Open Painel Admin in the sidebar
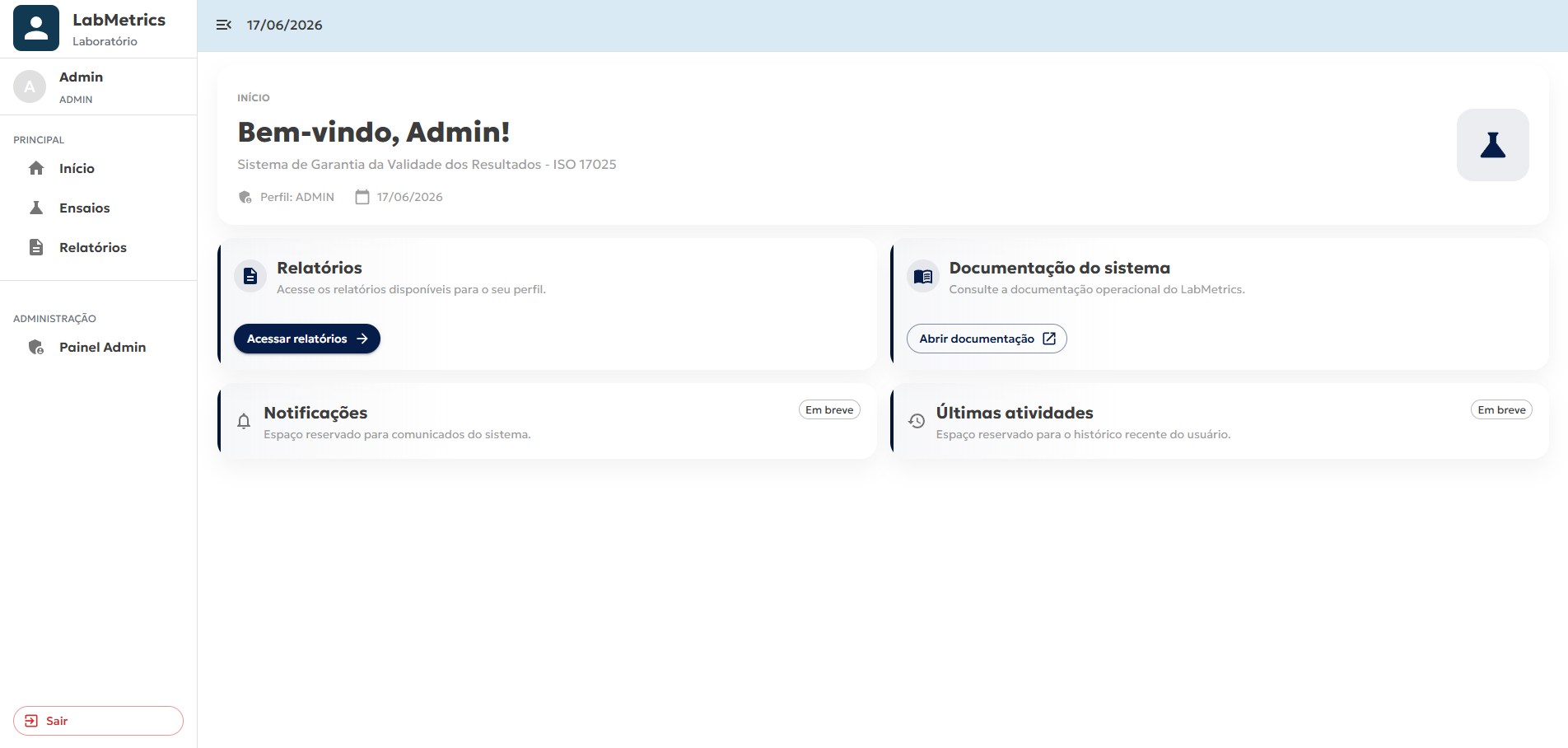Image resolution: width=1568 pixels, height=748 pixels. tap(98, 347)
